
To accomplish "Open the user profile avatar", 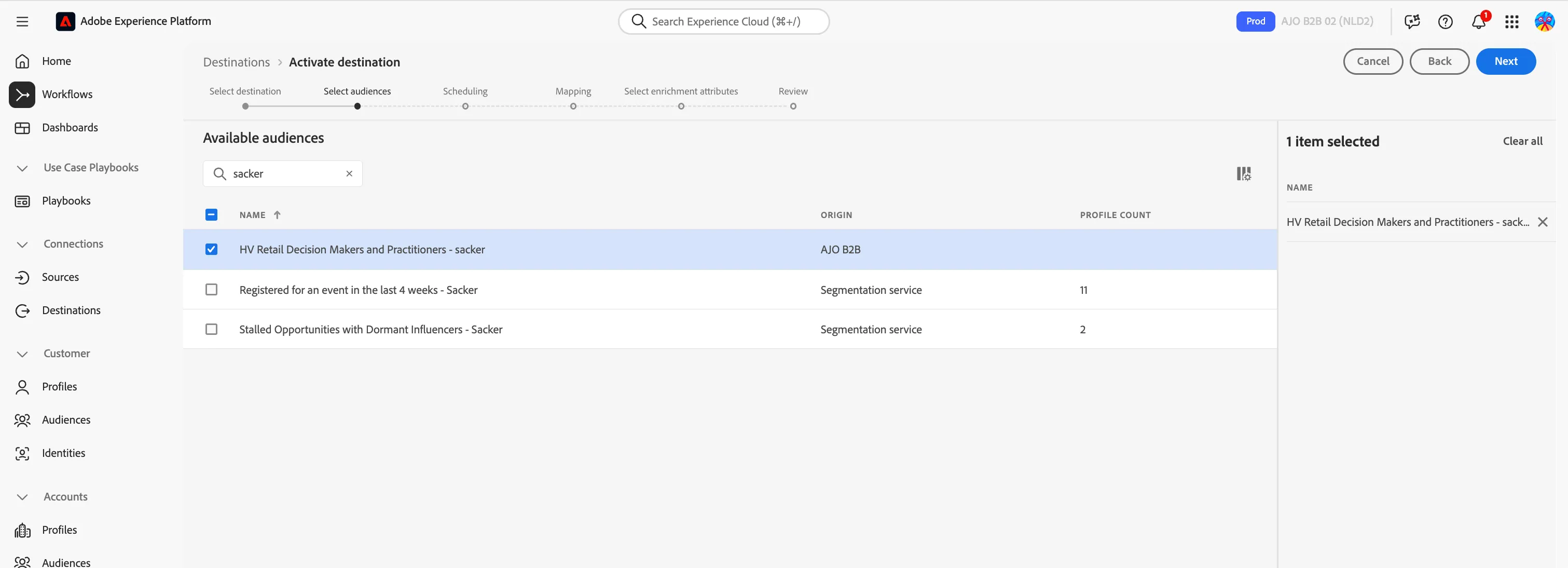I will pos(1544,22).
